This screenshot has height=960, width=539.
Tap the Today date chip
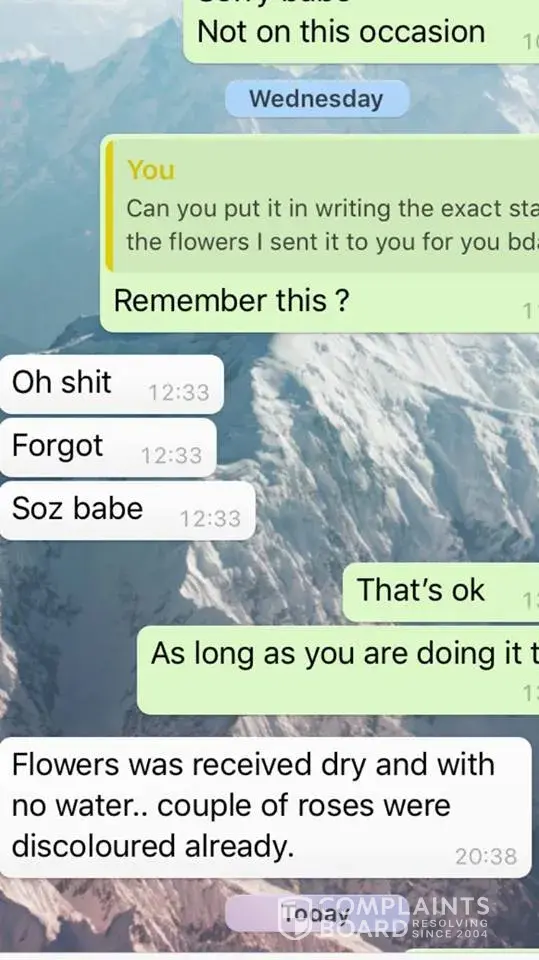315,913
